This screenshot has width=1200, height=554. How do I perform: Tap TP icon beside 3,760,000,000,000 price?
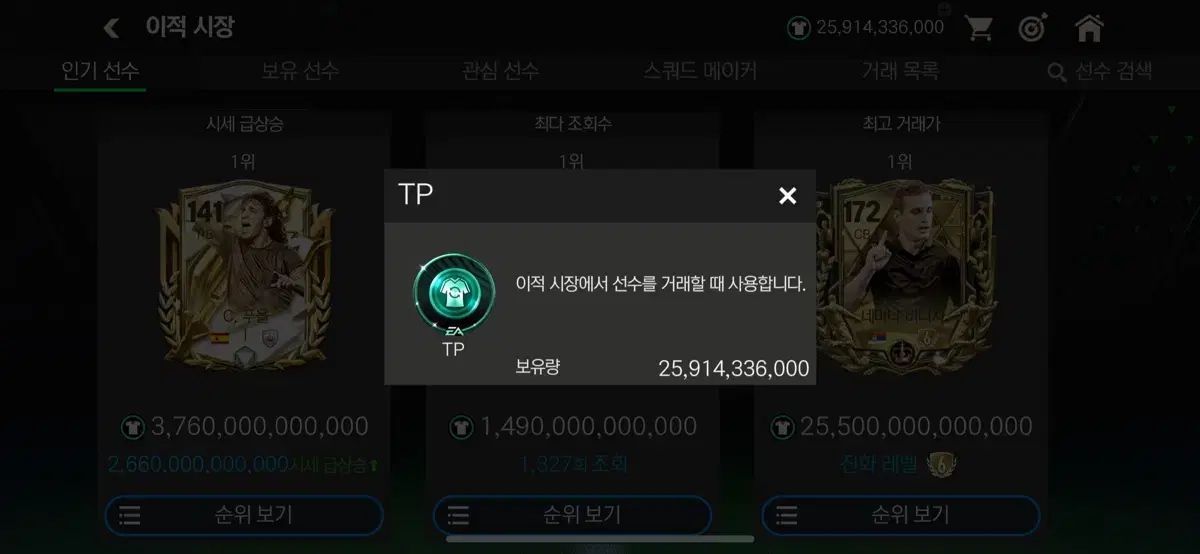pyautogui.click(x=133, y=427)
